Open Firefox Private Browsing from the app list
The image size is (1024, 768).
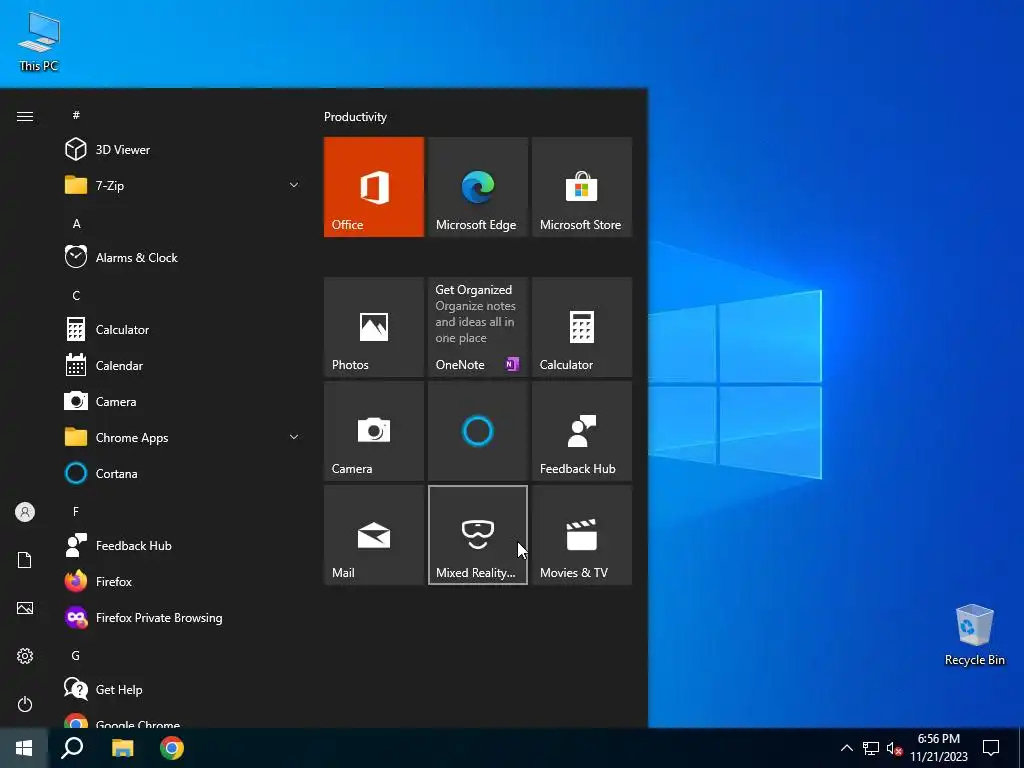(x=183, y=618)
